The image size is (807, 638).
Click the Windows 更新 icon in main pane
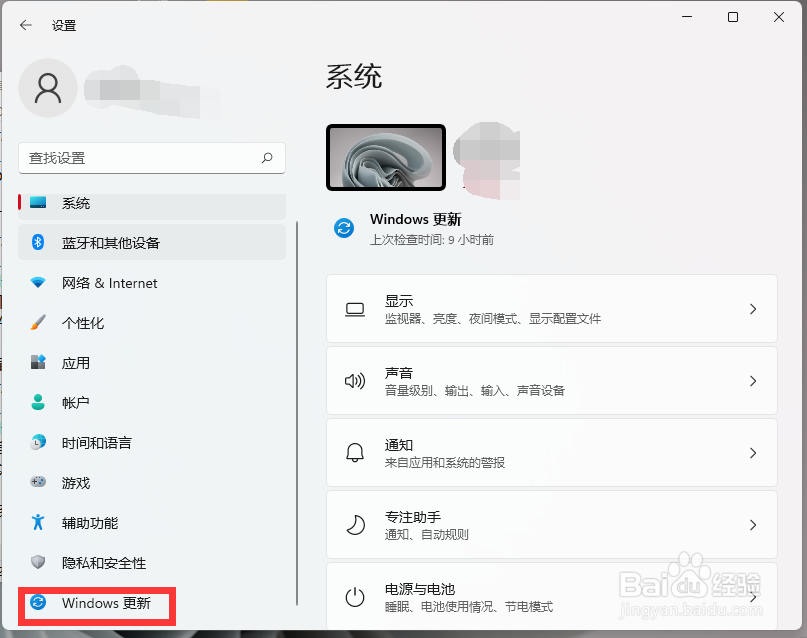(344, 228)
